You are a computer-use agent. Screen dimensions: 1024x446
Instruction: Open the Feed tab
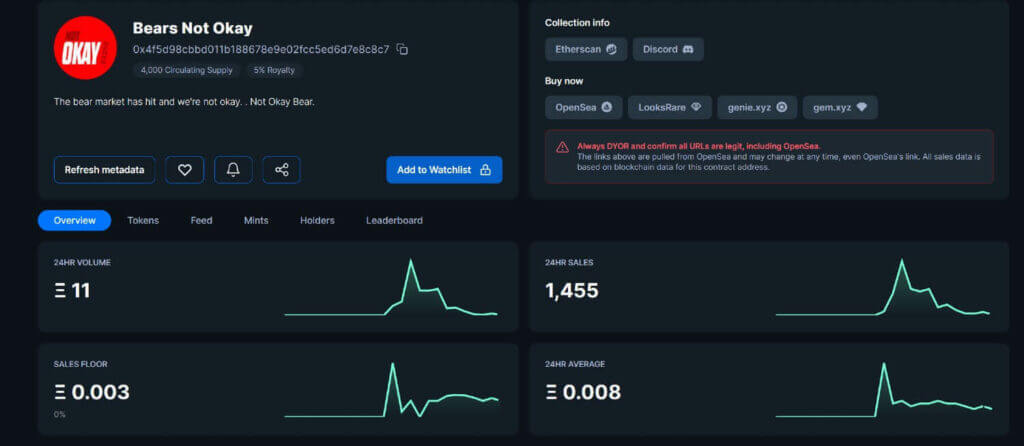tap(201, 221)
